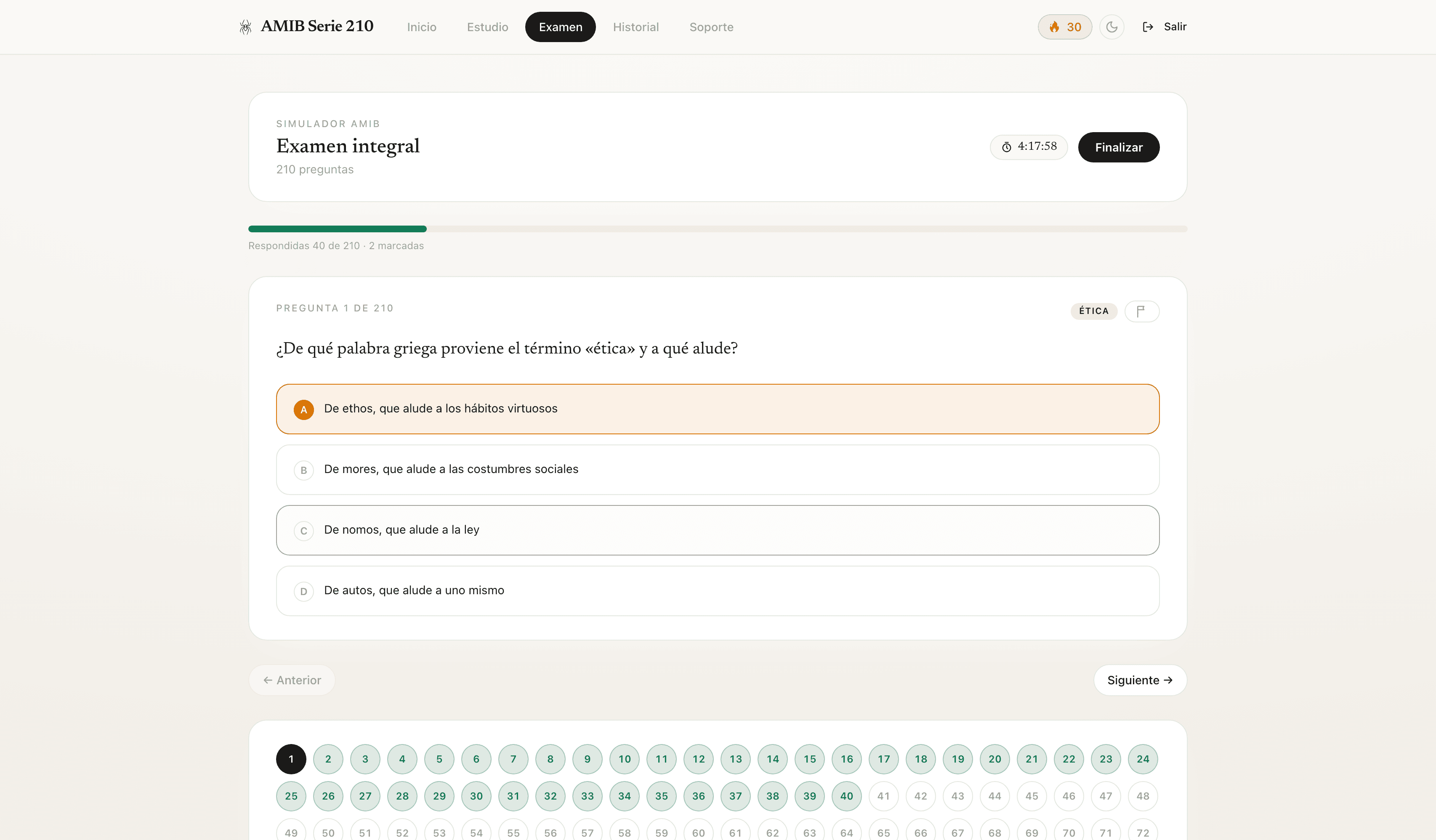This screenshot has width=1436, height=840.
Task: Open the Soporte menu item
Action: [x=711, y=27]
